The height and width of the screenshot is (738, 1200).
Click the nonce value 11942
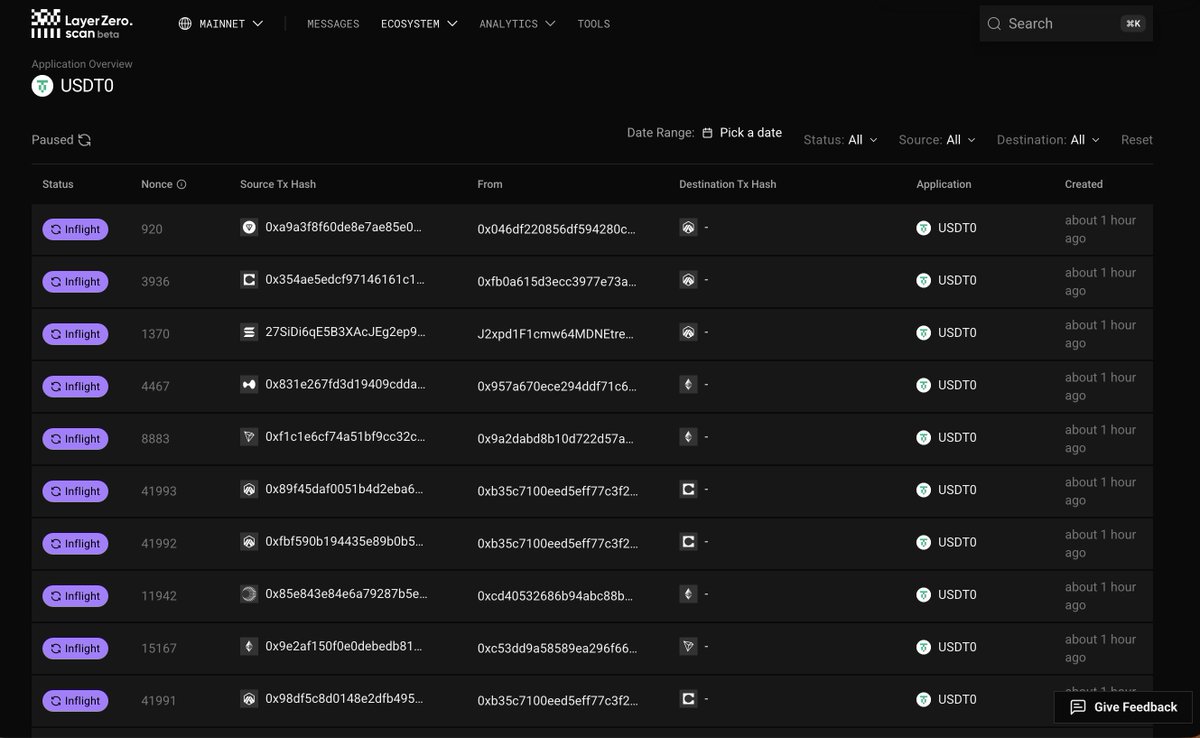coord(159,596)
